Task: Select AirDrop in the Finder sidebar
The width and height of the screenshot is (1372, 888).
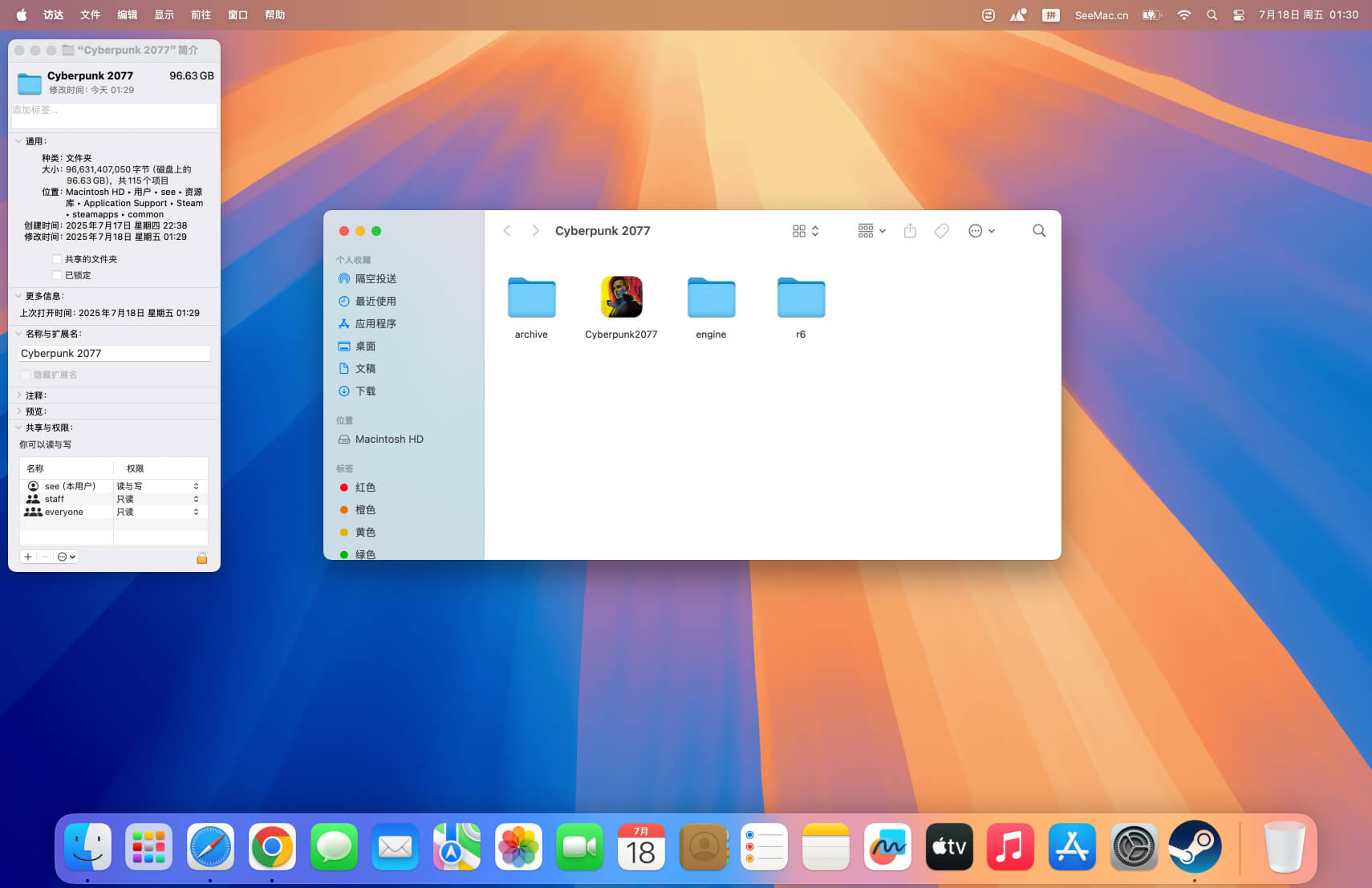Action: pos(375,278)
